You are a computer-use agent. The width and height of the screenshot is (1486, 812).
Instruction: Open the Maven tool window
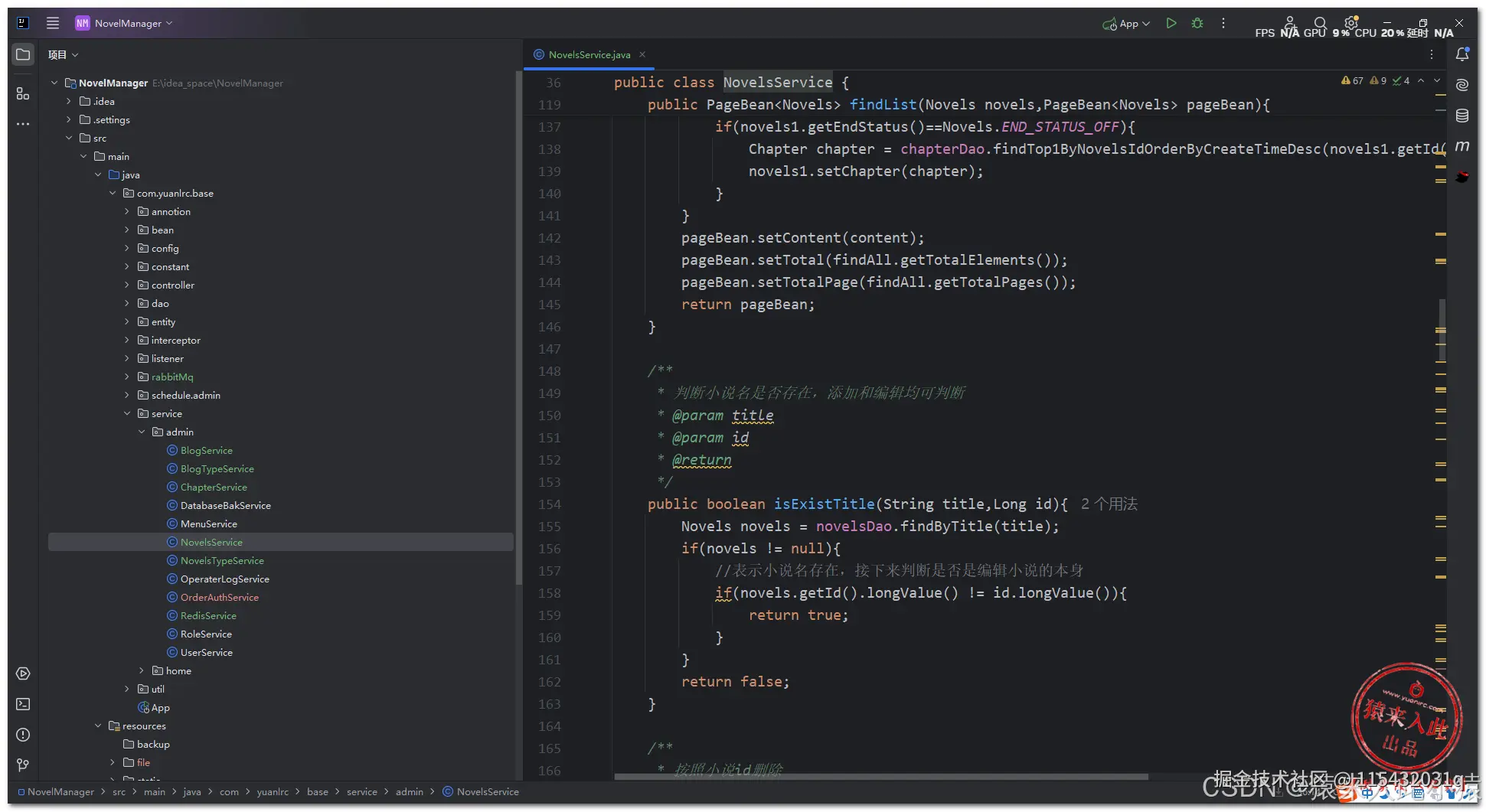pos(1462,145)
